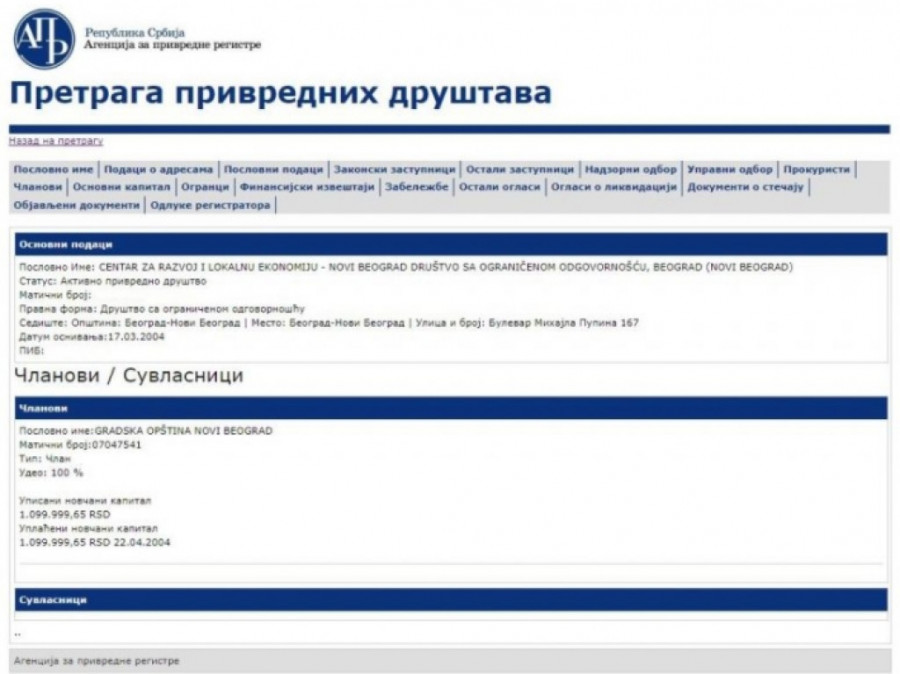
Task: View 'Финансијски извештаји' tab
Action: tap(307, 187)
